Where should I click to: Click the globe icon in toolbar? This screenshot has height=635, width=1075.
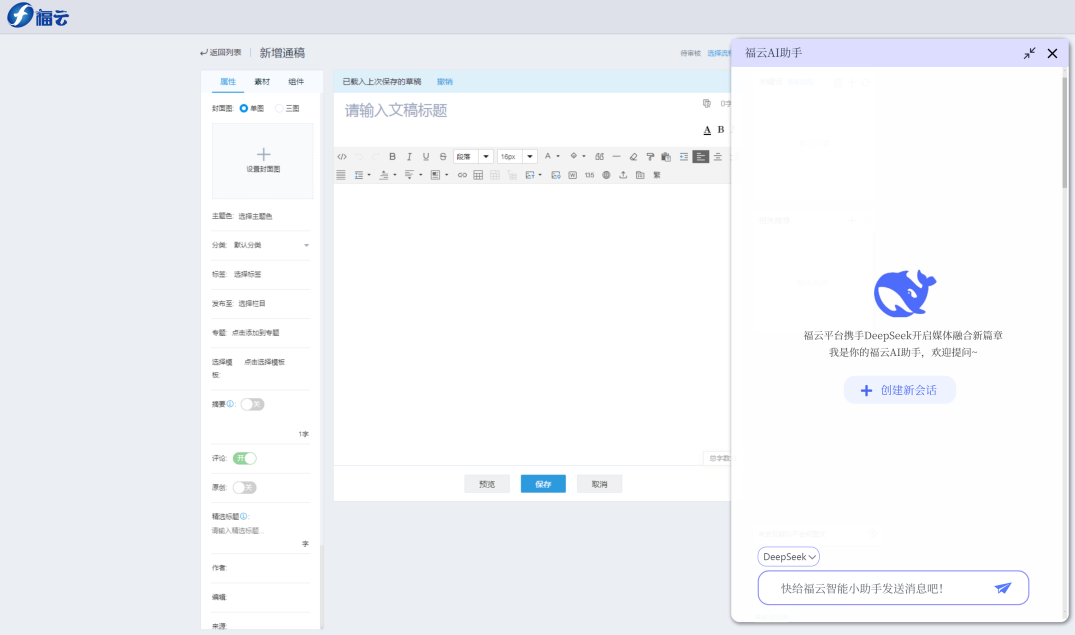(606, 176)
